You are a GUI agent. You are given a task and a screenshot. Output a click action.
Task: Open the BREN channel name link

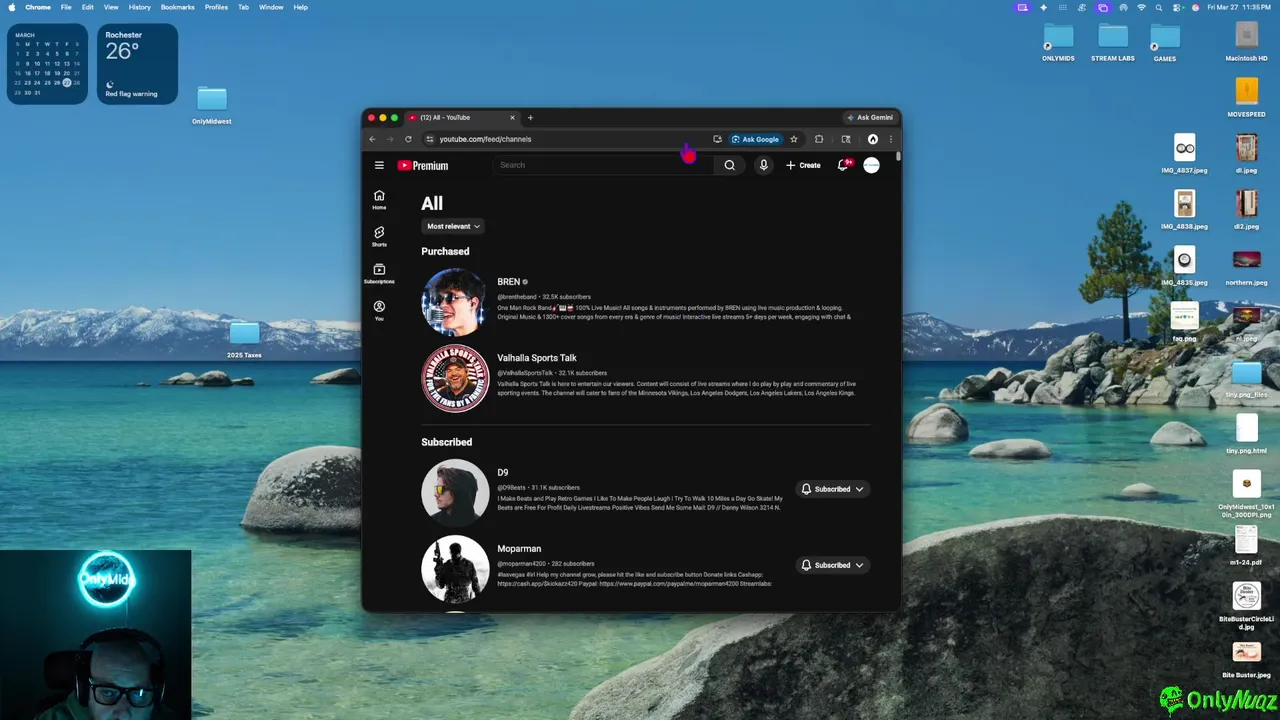508,282
